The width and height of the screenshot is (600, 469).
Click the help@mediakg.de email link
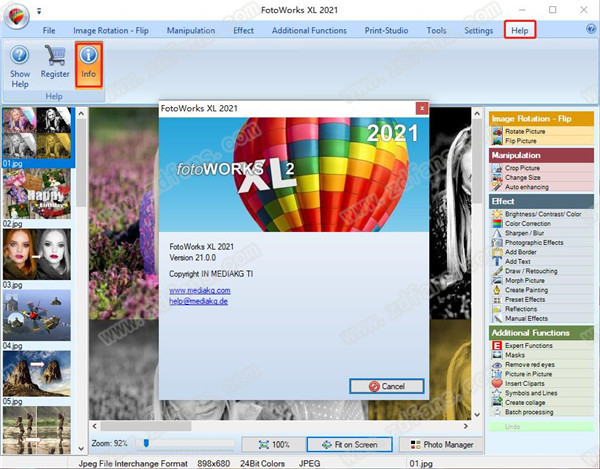click(199, 301)
